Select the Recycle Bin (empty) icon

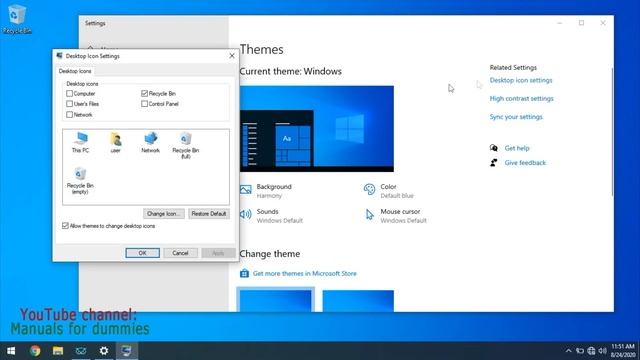[x=80, y=180]
